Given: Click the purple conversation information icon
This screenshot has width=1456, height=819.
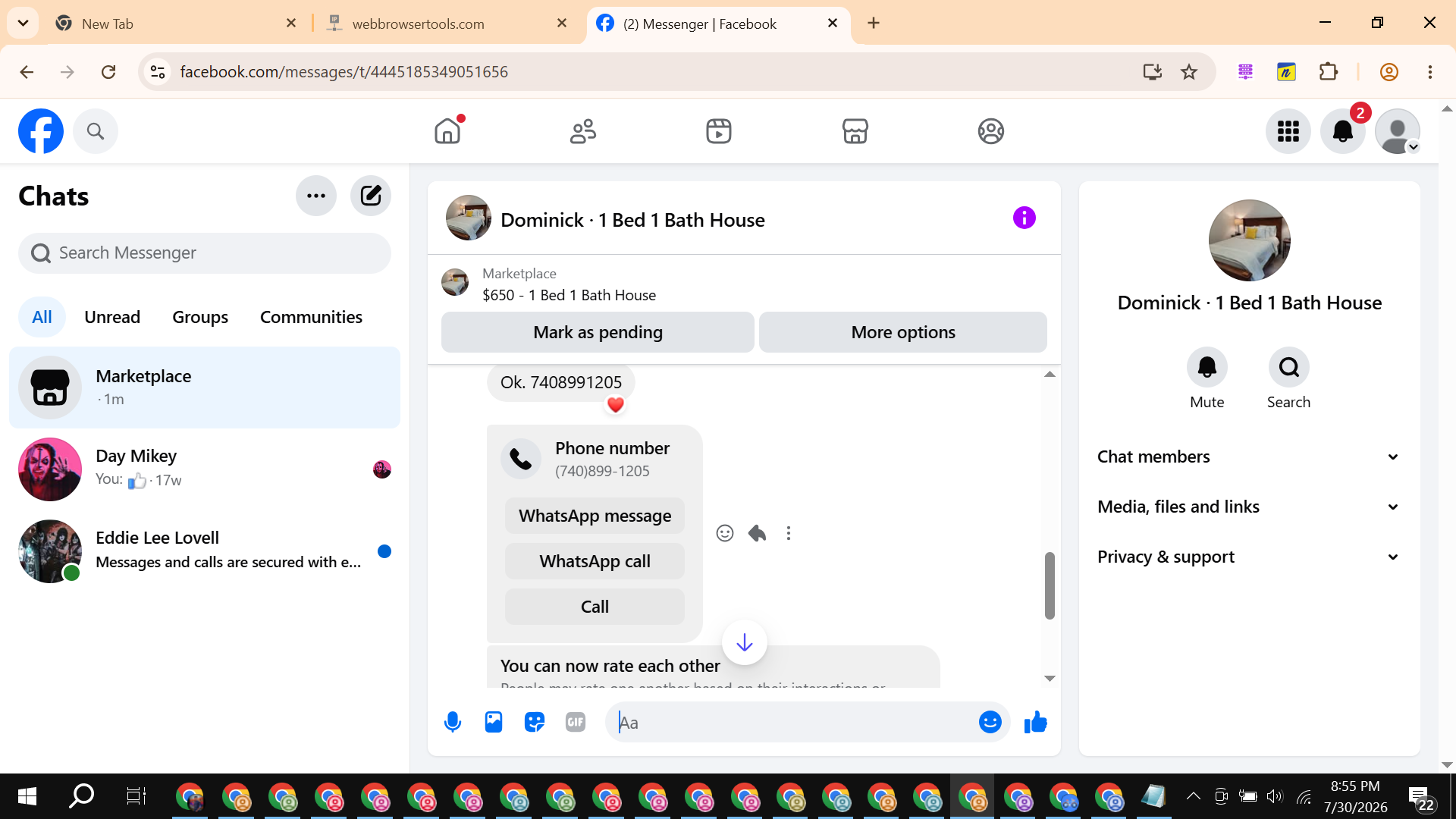Looking at the screenshot, I should (1024, 218).
